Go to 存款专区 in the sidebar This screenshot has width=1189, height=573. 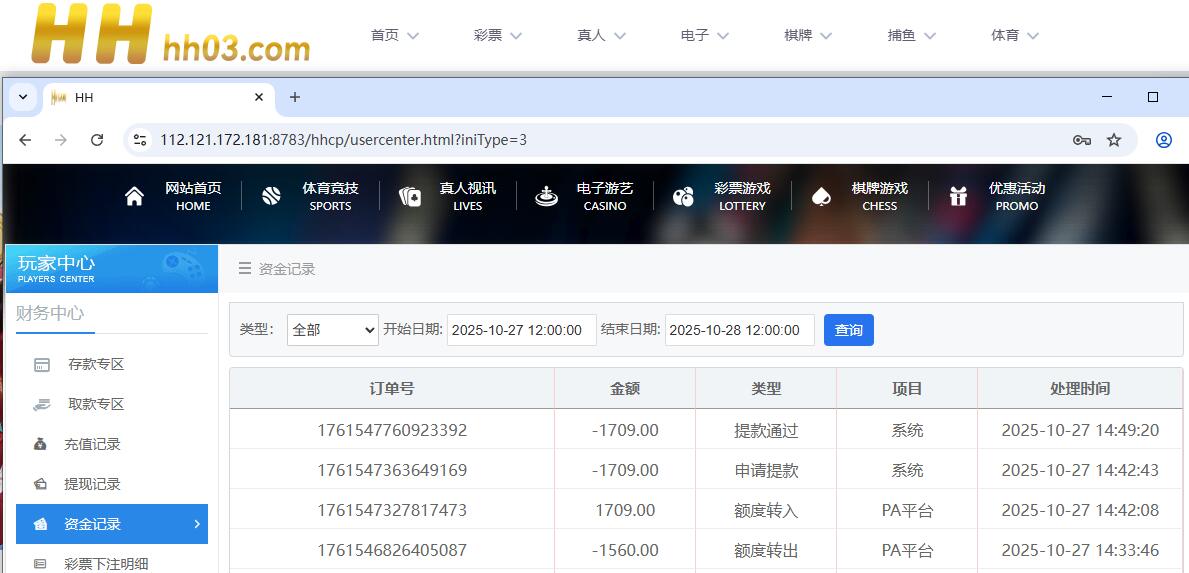[95, 364]
